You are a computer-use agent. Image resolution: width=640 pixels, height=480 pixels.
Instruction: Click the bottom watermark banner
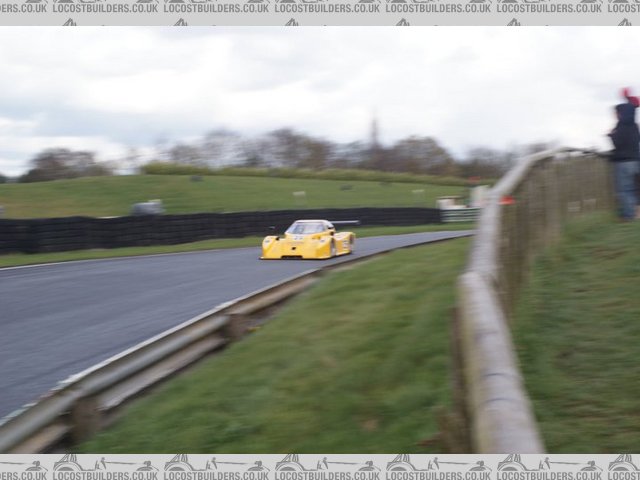[x=320, y=466]
